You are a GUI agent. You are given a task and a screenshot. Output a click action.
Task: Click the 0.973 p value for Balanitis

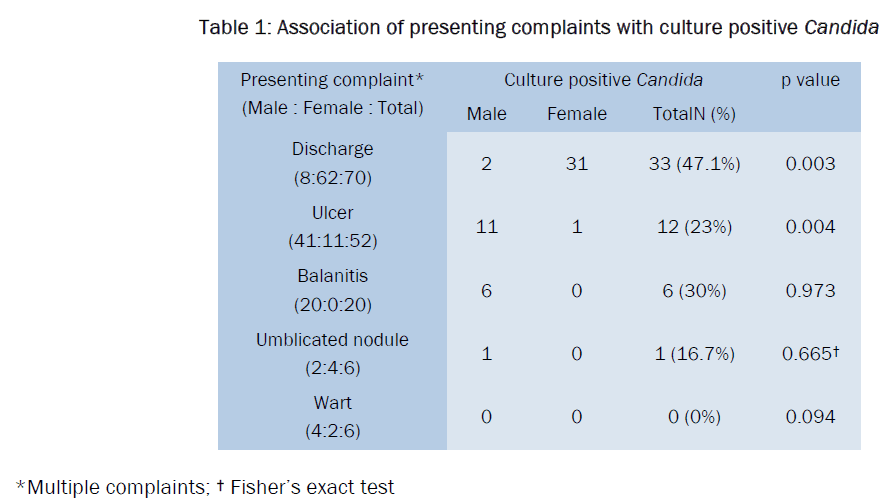point(810,291)
